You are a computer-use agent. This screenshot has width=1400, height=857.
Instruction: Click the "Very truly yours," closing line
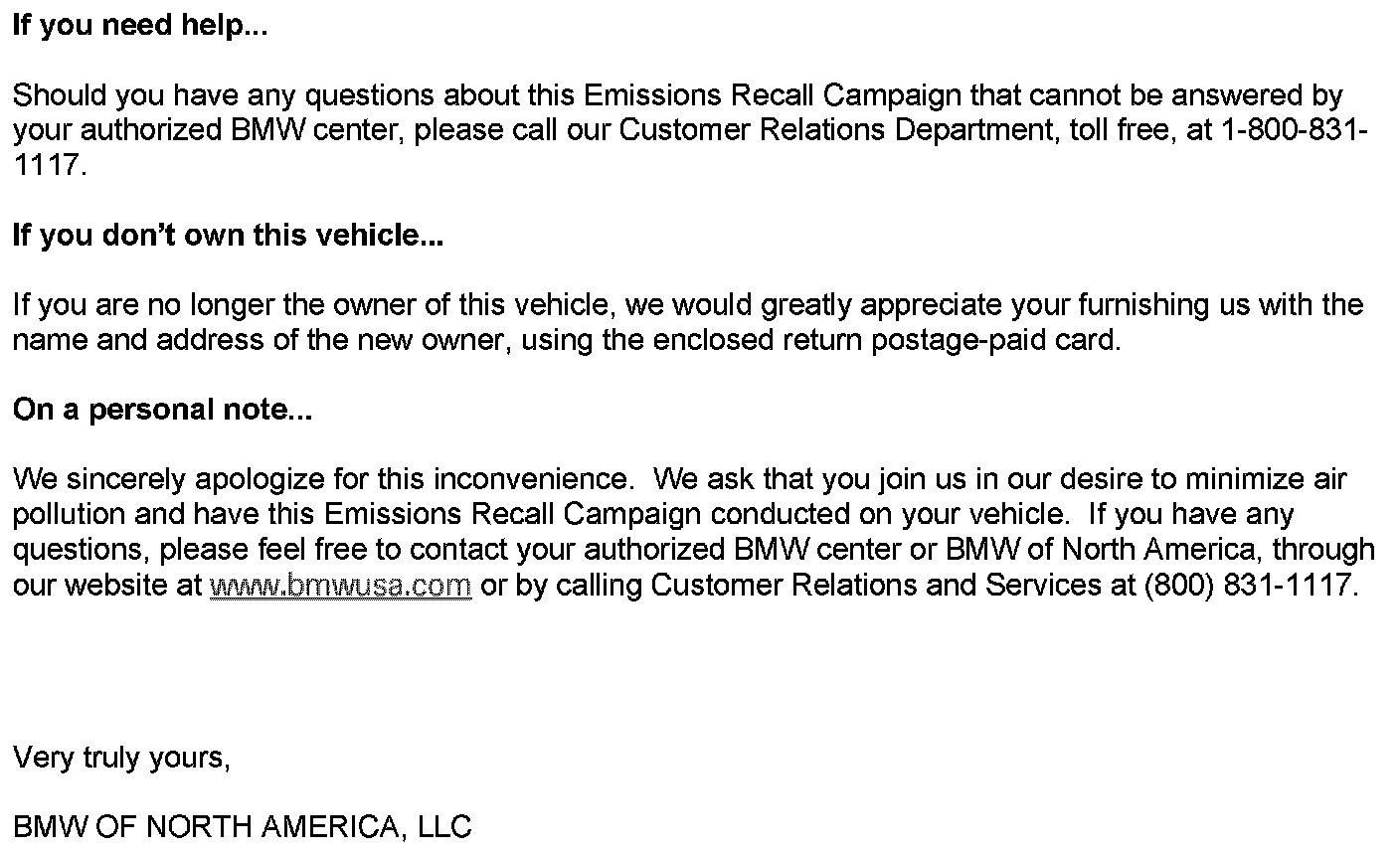tap(121, 758)
